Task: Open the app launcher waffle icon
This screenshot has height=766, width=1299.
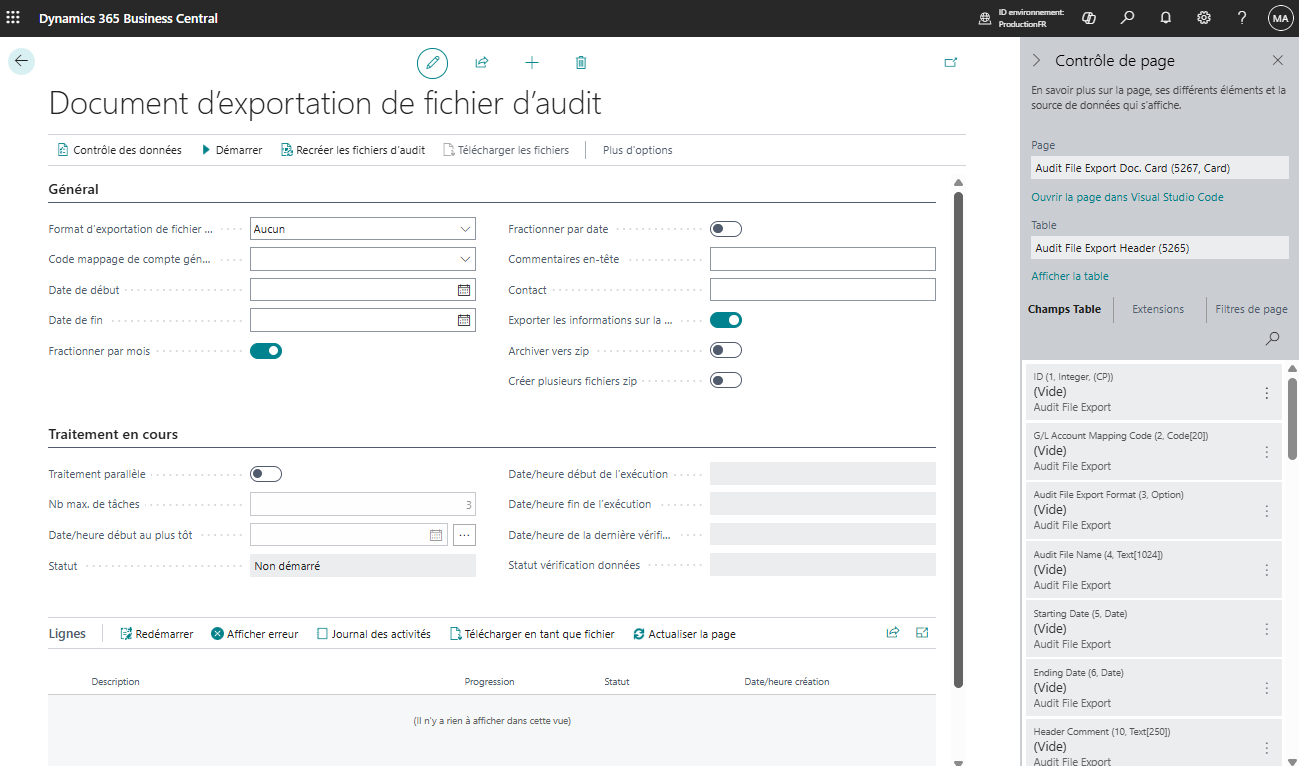Action: 13,18
